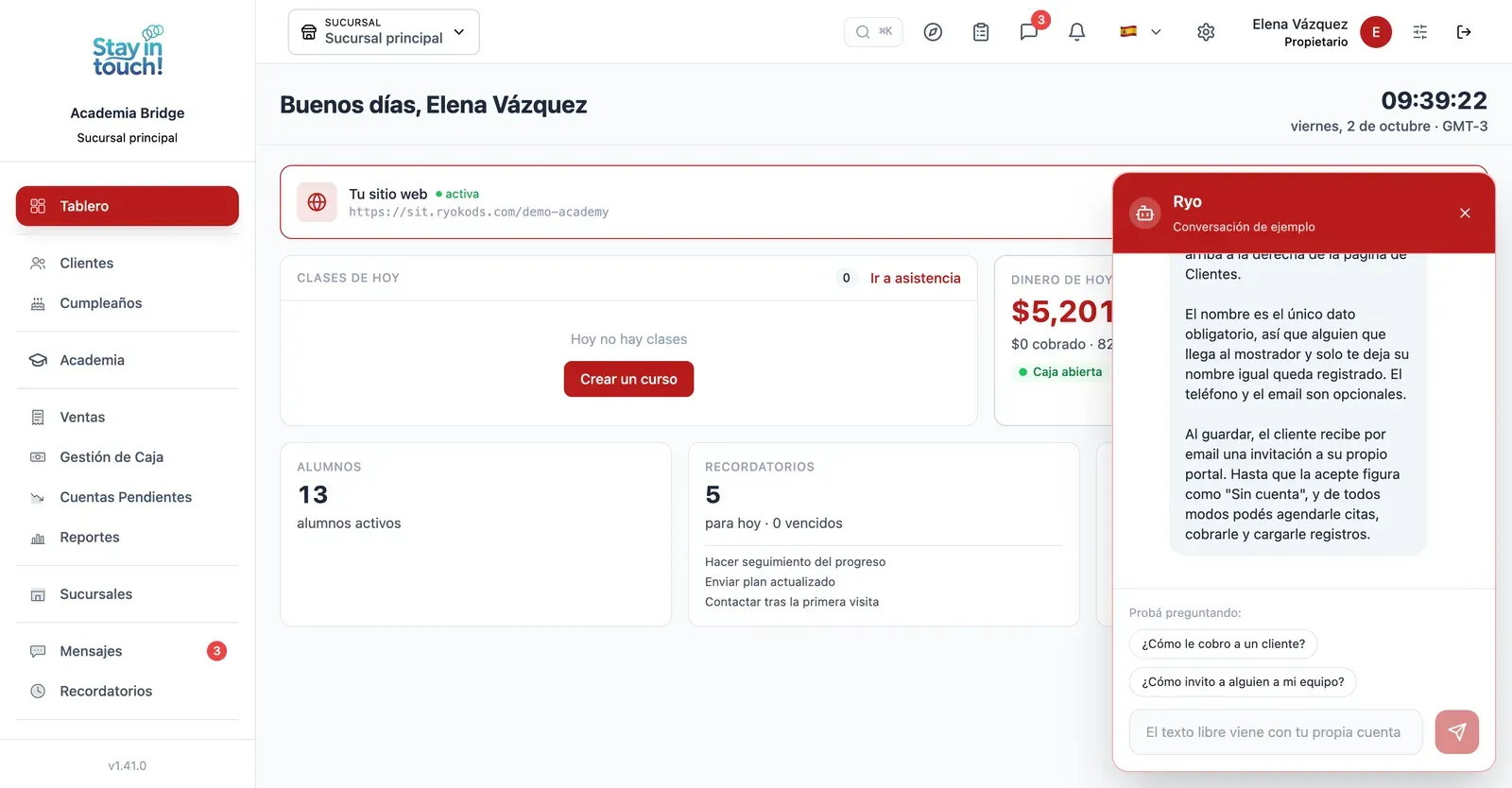
Task: Open header chat messages icon with badge
Action: click(1029, 32)
